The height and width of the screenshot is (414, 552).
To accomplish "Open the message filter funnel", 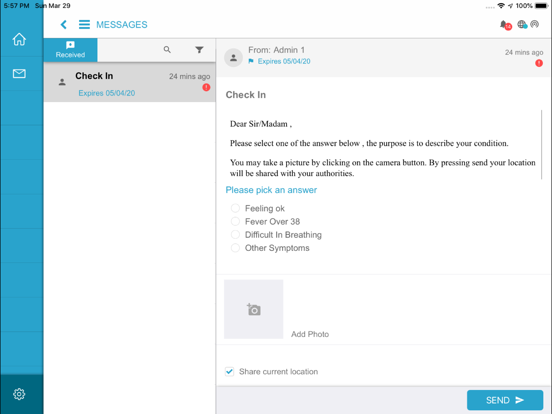I will 199,50.
